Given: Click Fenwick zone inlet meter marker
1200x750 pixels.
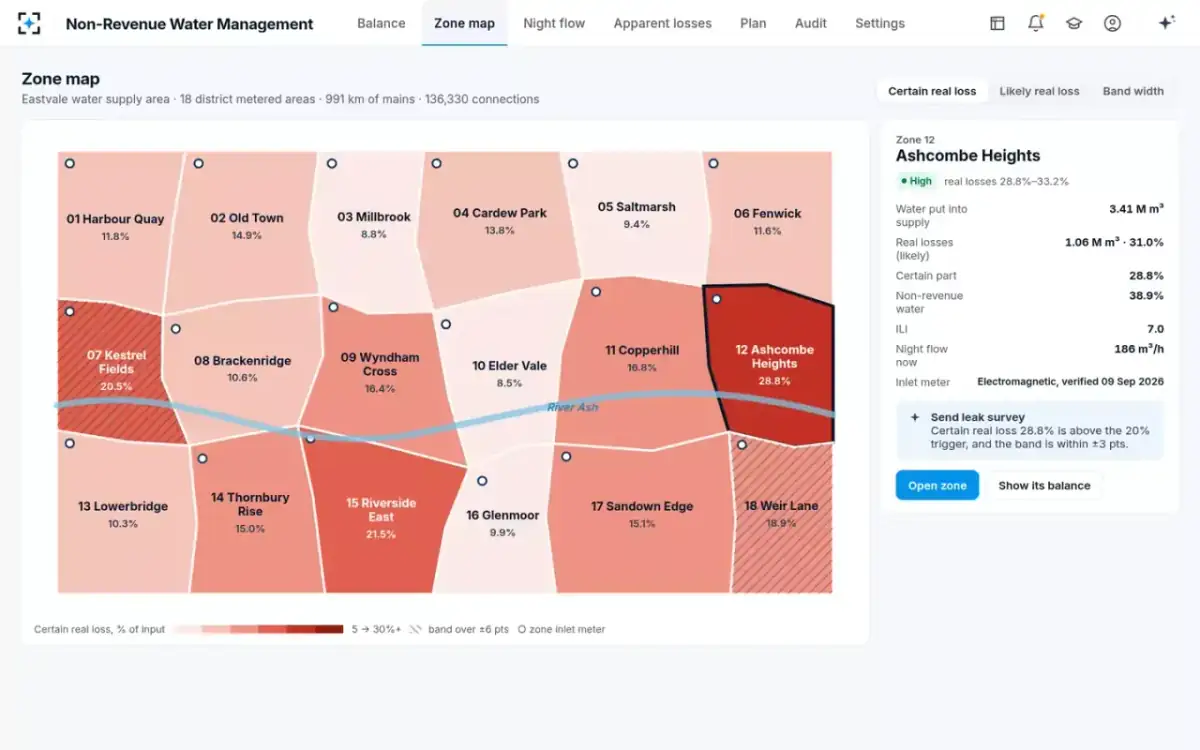Looking at the screenshot, I should coord(713,163).
